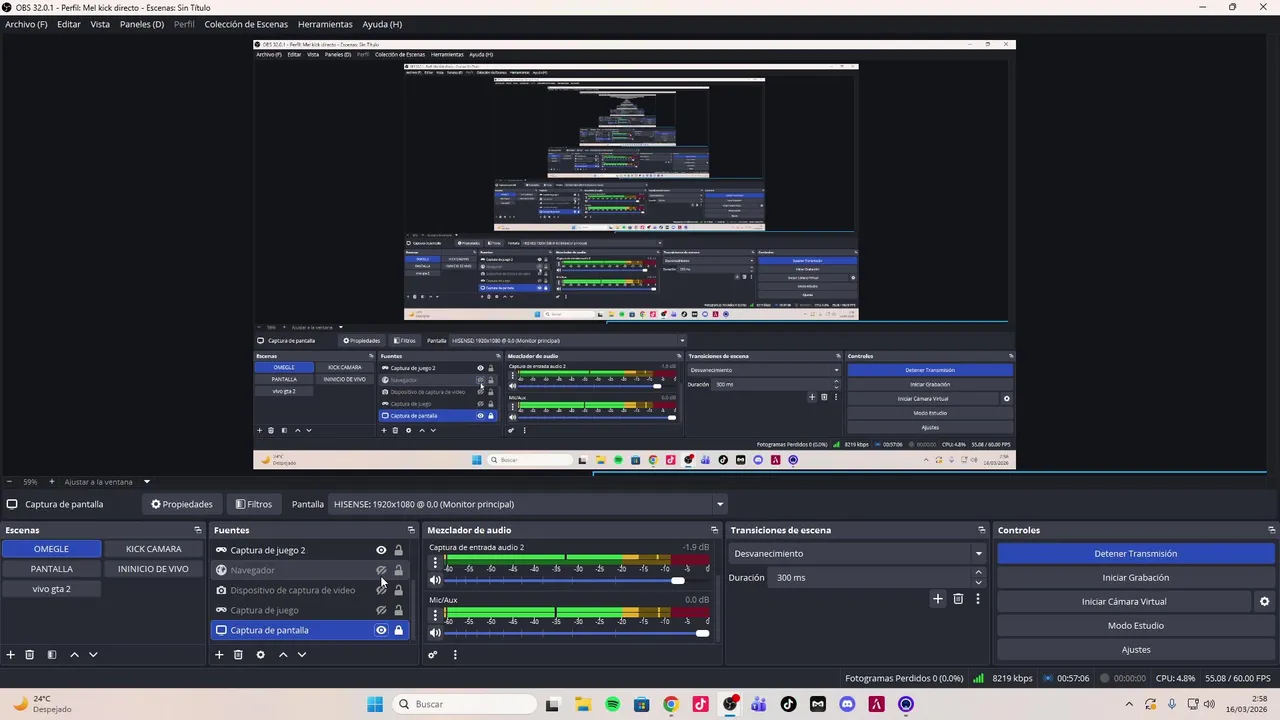Increase transition Duración with up arrow
The height and width of the screenshot is (720, 1280).
(978, 573)
